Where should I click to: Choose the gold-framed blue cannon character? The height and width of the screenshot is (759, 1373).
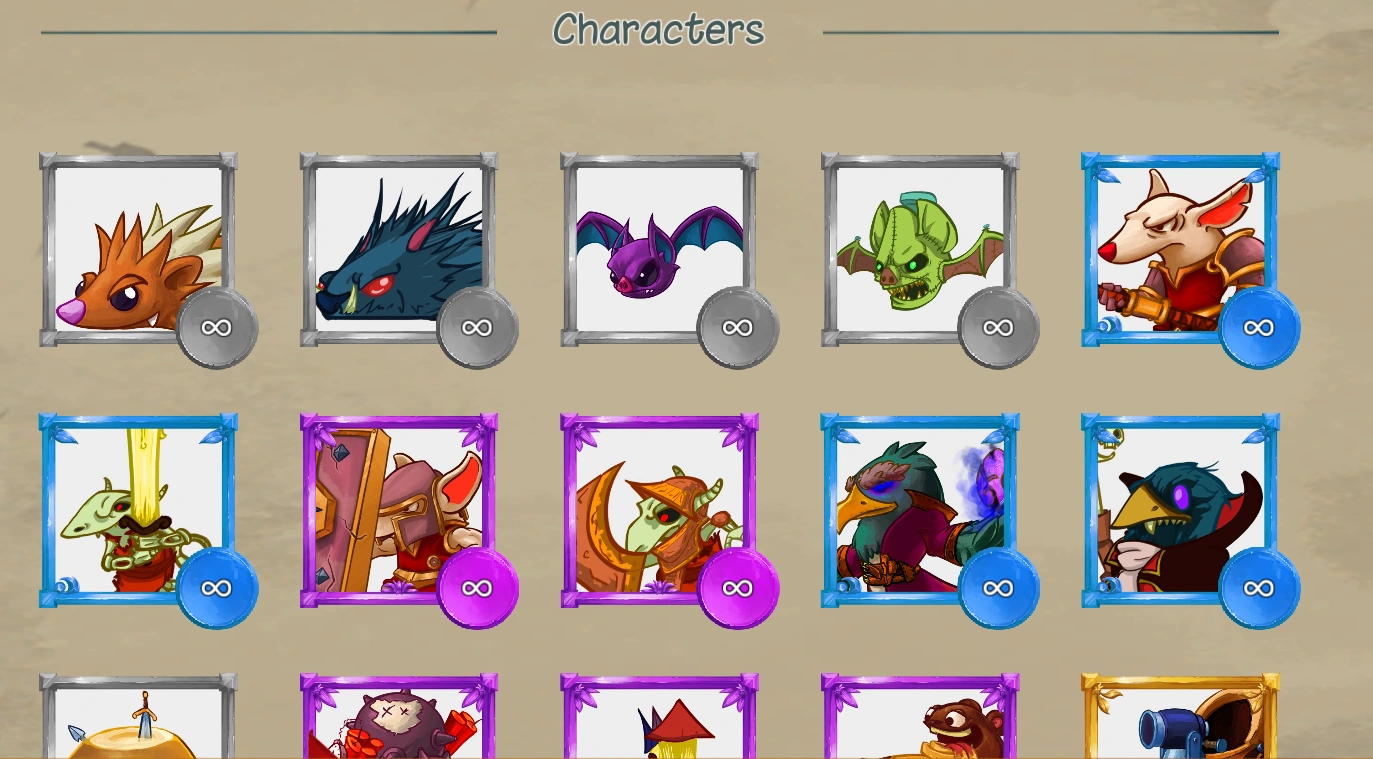[x=1180, y=716]
